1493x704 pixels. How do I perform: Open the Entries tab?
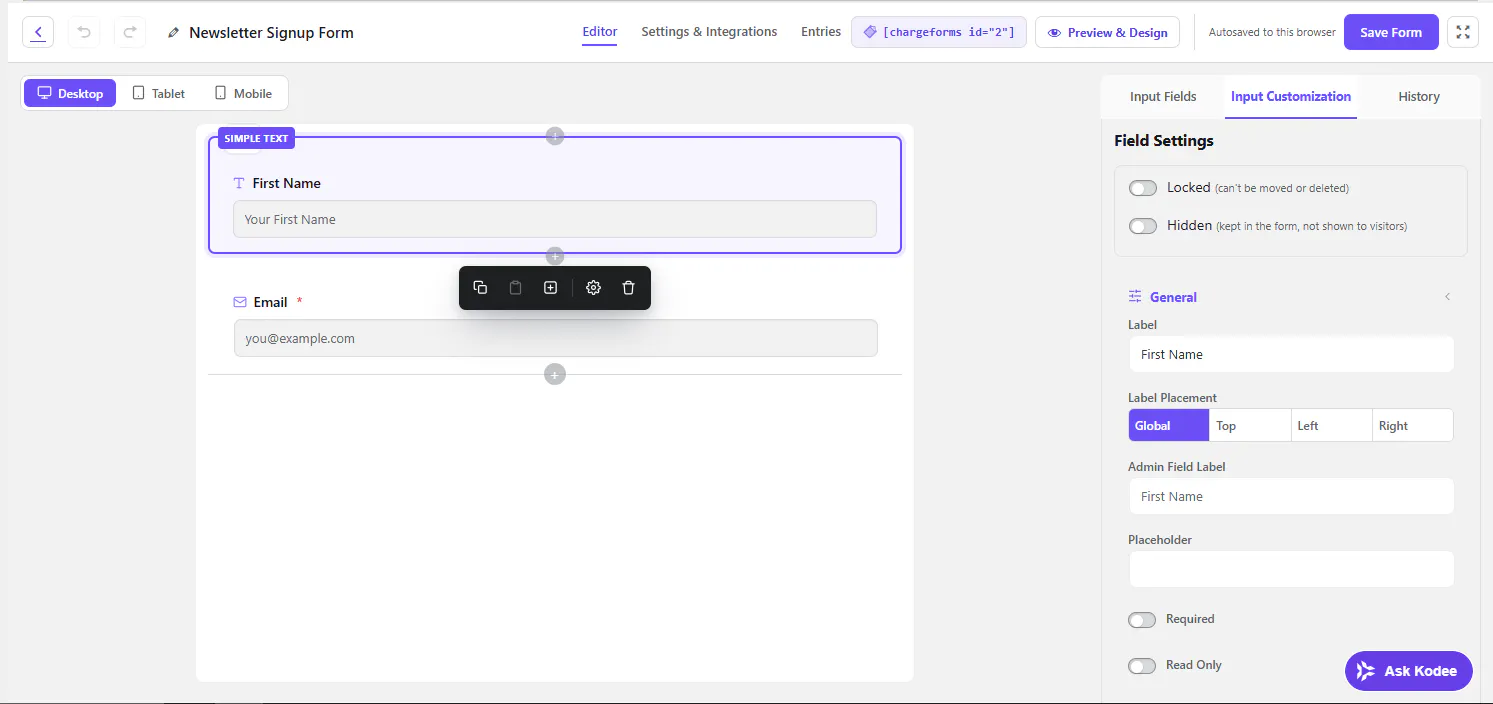pos(821,32)
